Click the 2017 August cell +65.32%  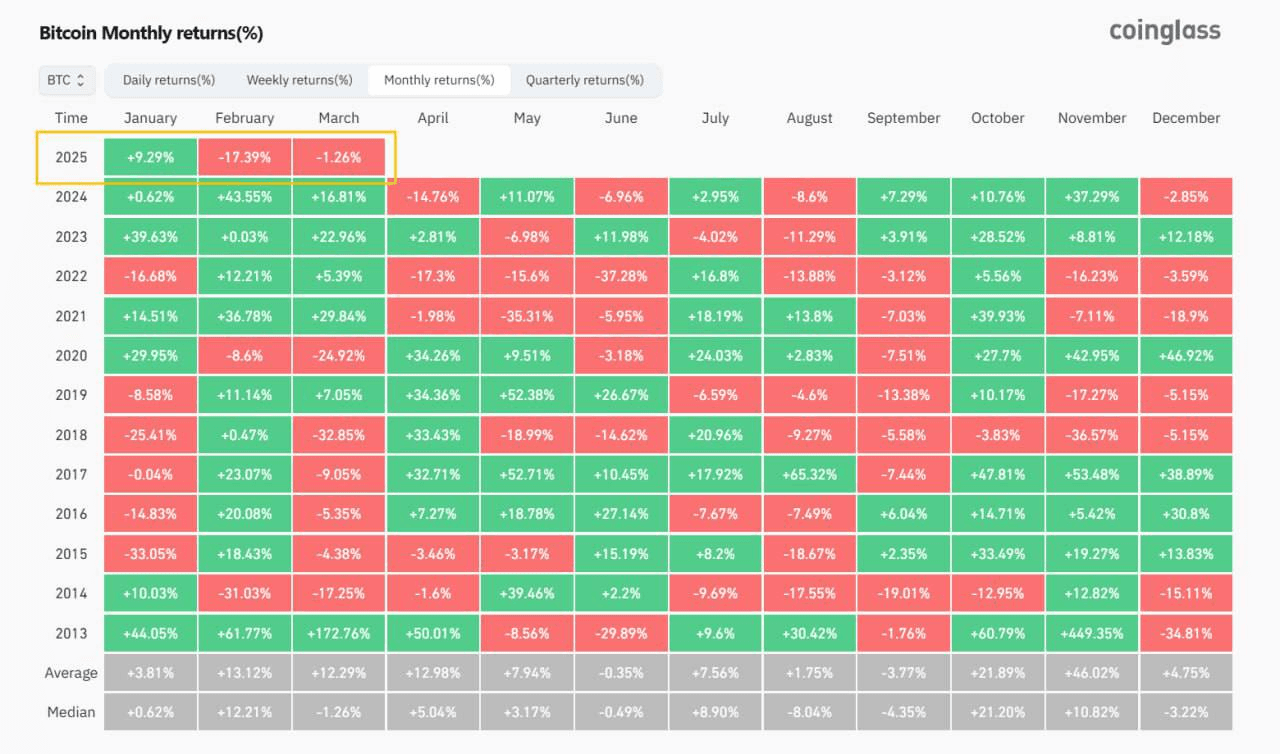point(809,474)
